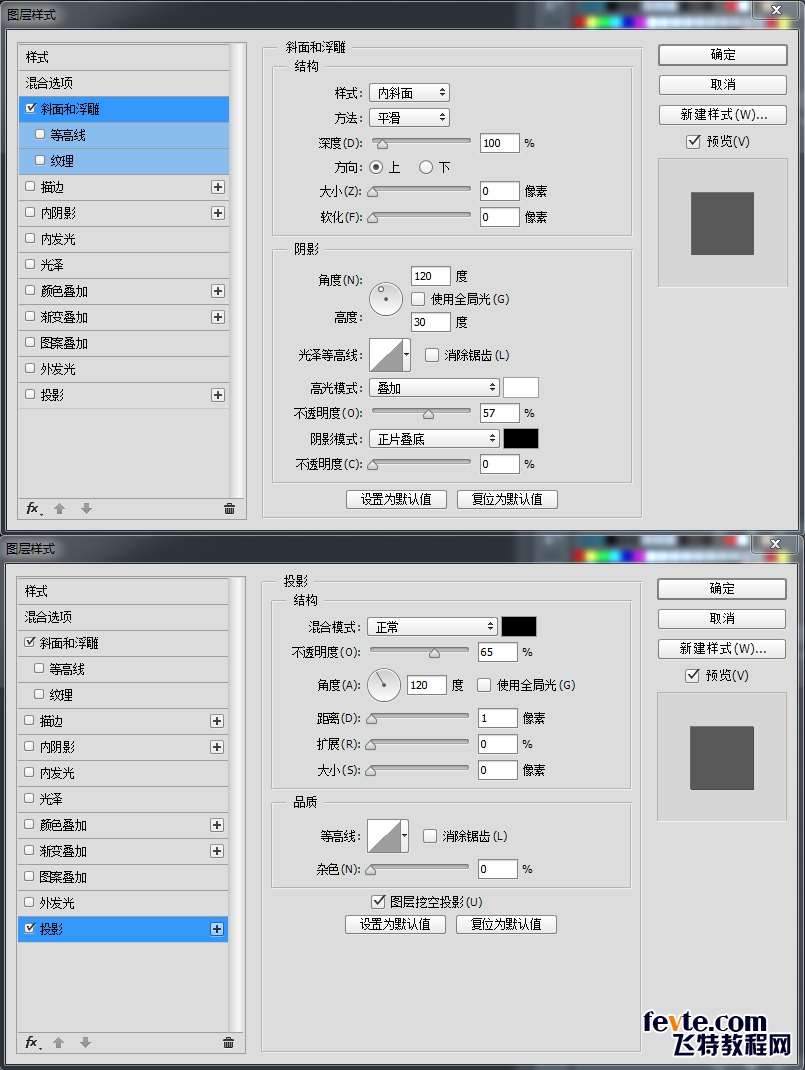Click the 深度 value field showing 100
Viewport: 805px width, 1070px height.
pos(499,143)
